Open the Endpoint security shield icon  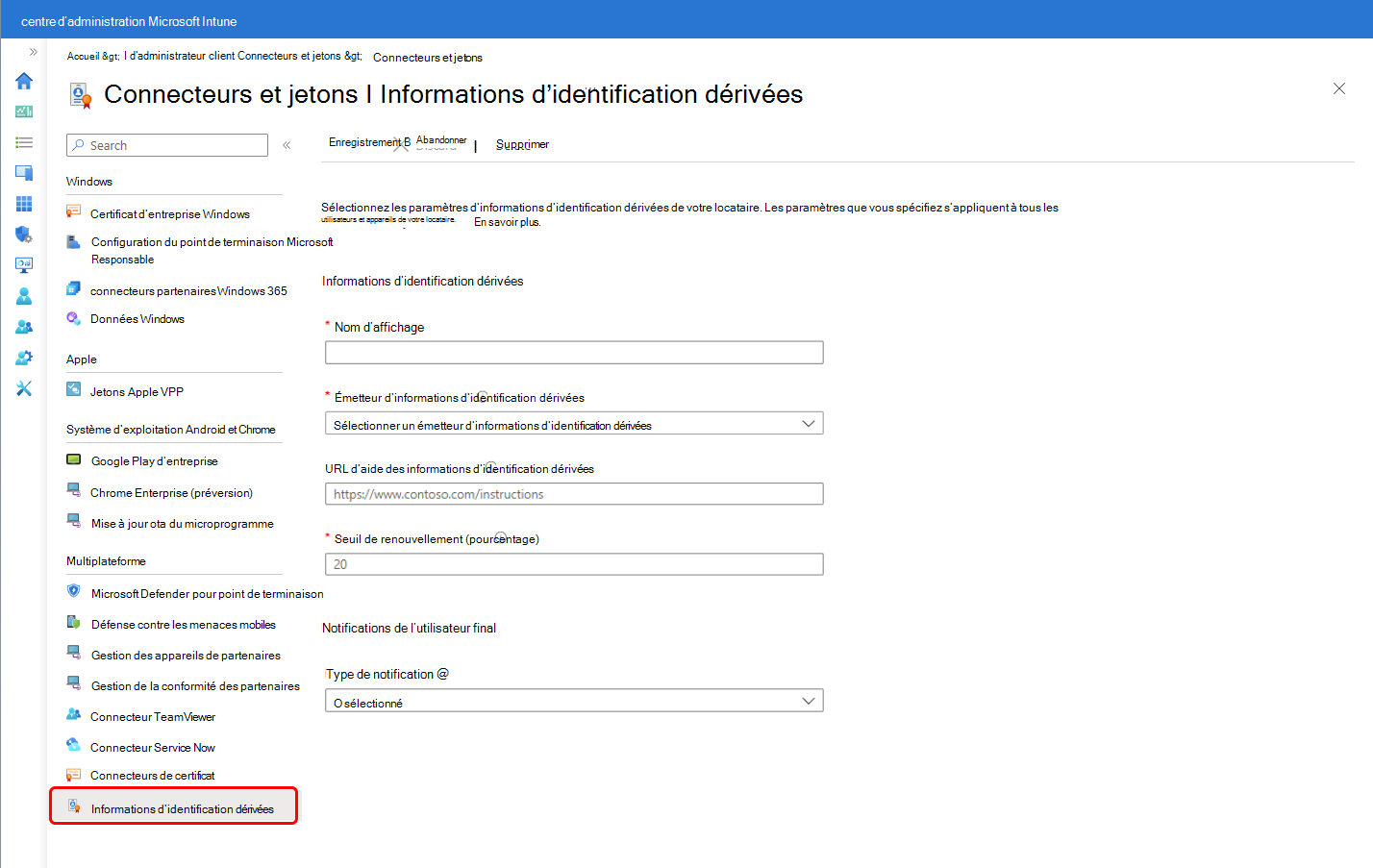[24, 235]
